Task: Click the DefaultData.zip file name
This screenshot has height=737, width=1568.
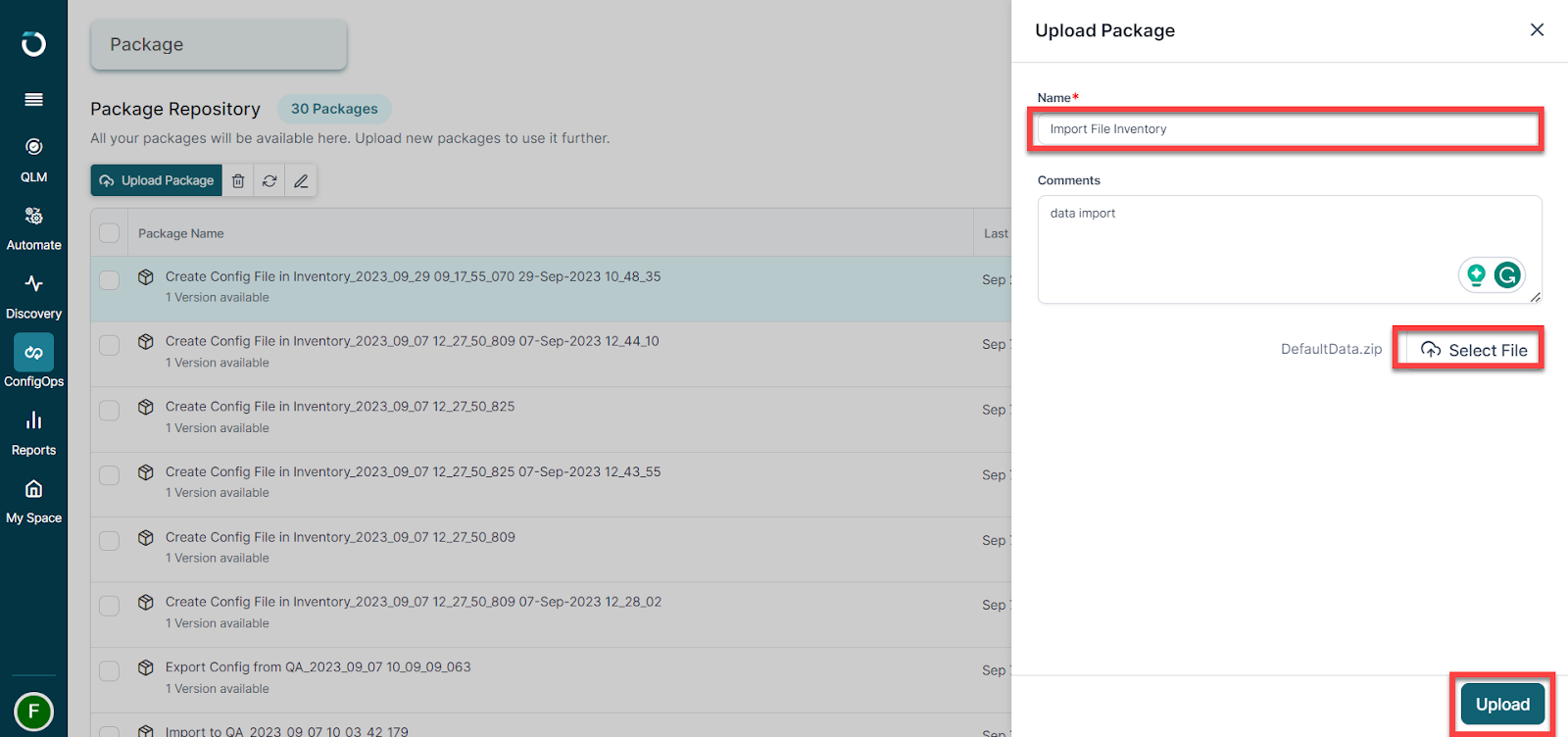Action: point(1331,349)
